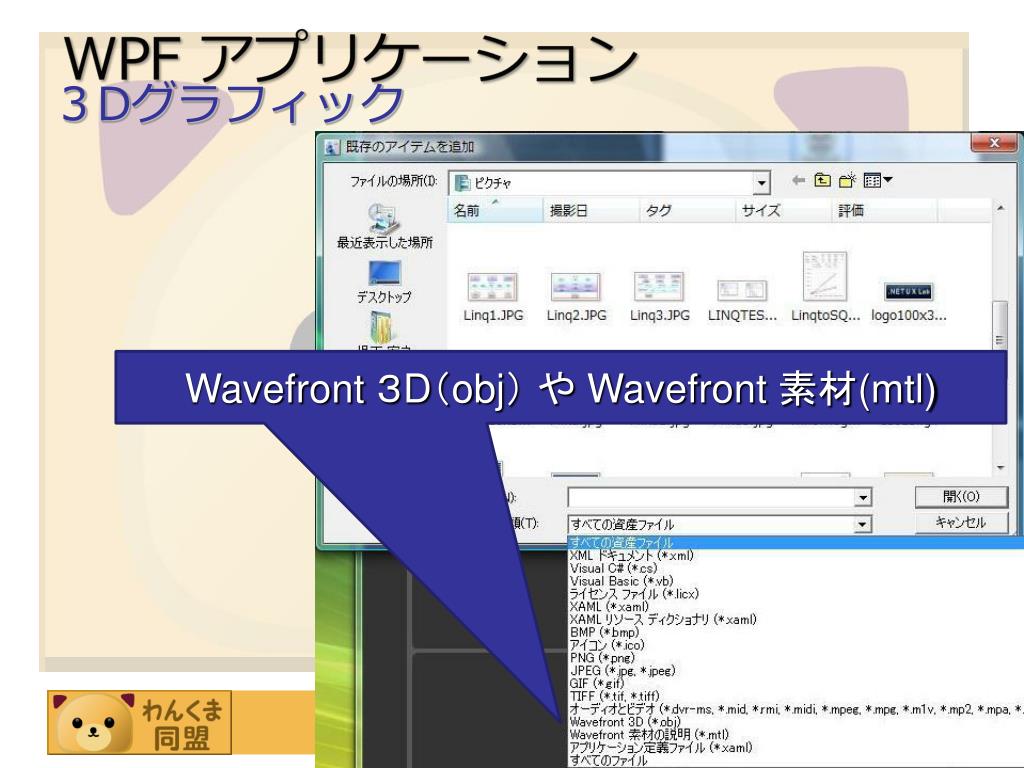
Task: Click the back arrow navigation icon
Action: click(798, 180)
